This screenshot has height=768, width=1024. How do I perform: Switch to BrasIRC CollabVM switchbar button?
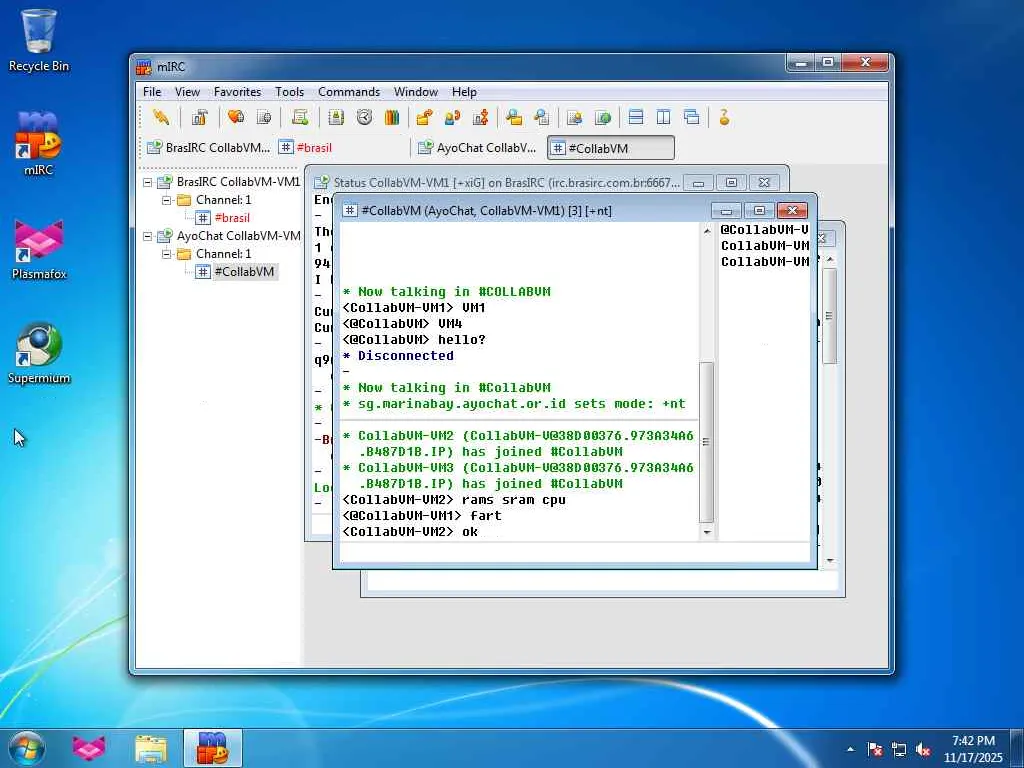coord(208,148)
